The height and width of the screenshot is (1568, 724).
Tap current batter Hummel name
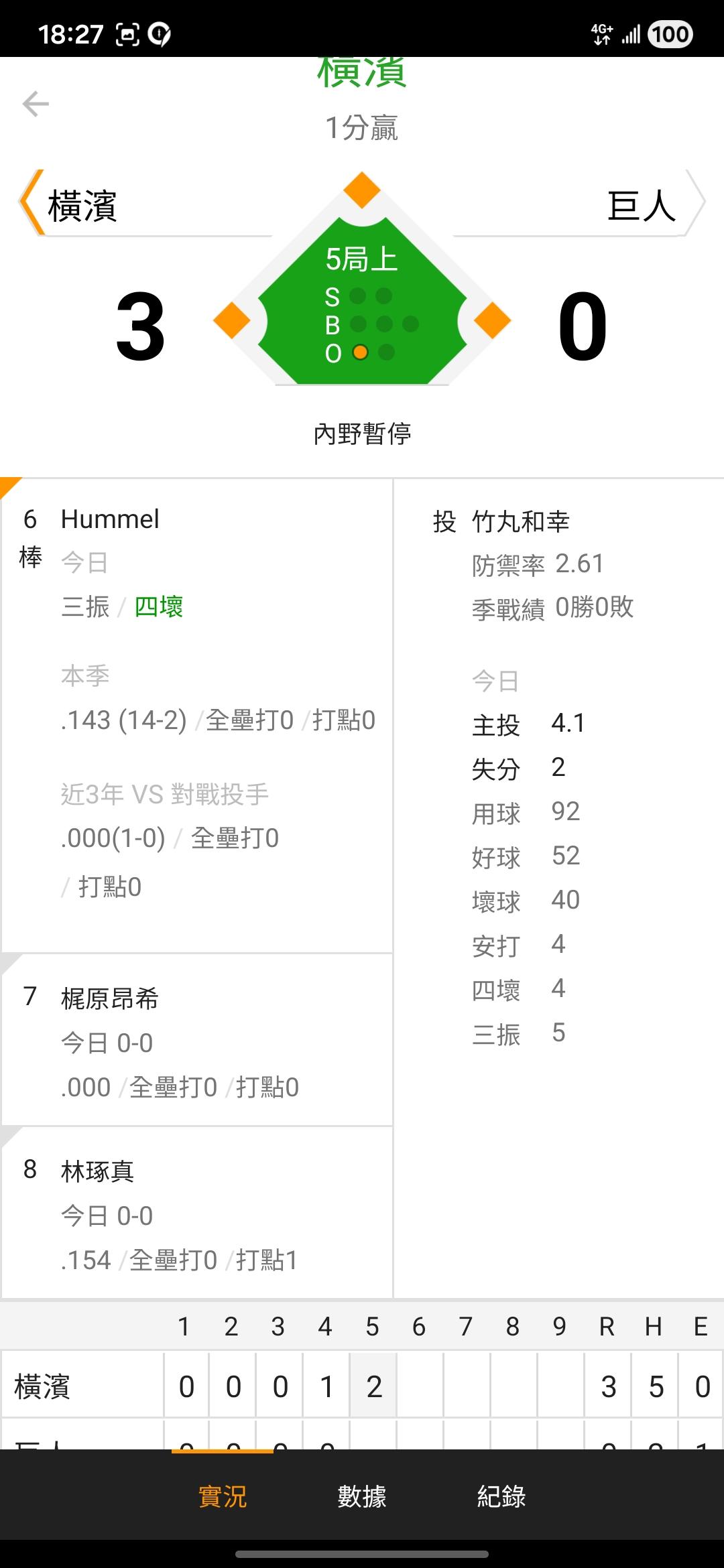tap(110, 519)
